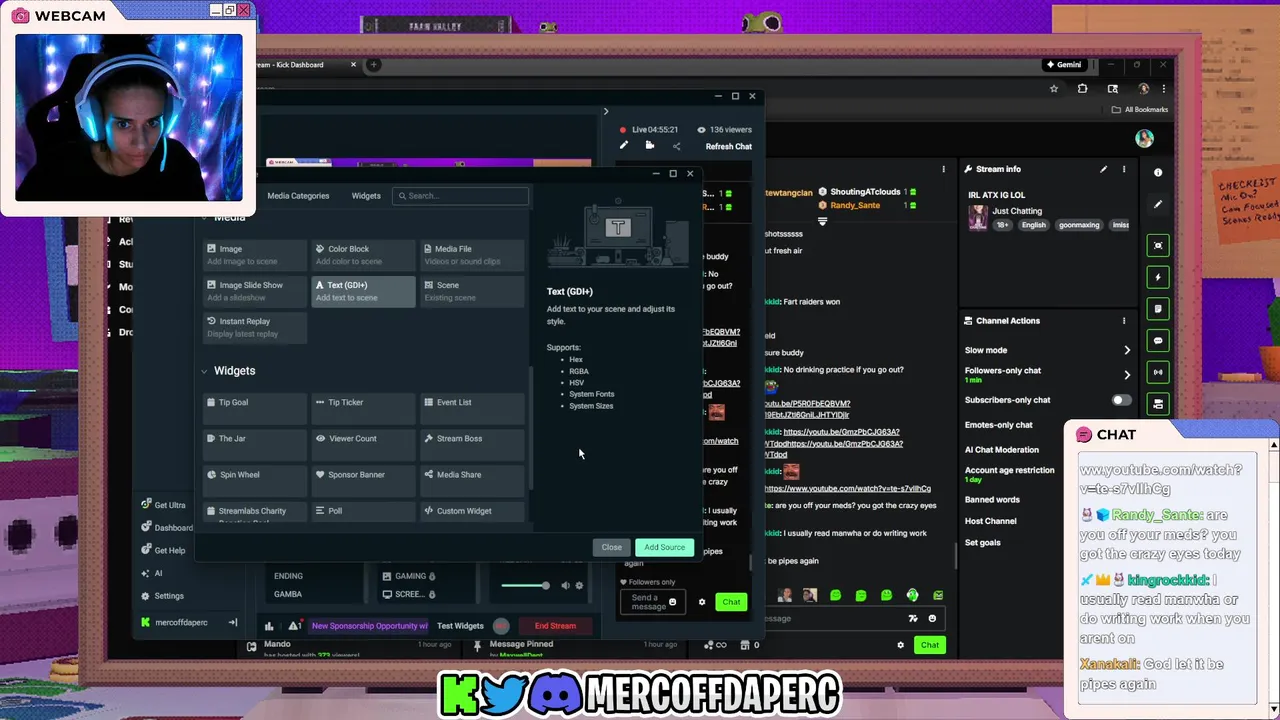Open a new browser tab
Screen dimensions: 1280x720
click(x=374, y=65)
